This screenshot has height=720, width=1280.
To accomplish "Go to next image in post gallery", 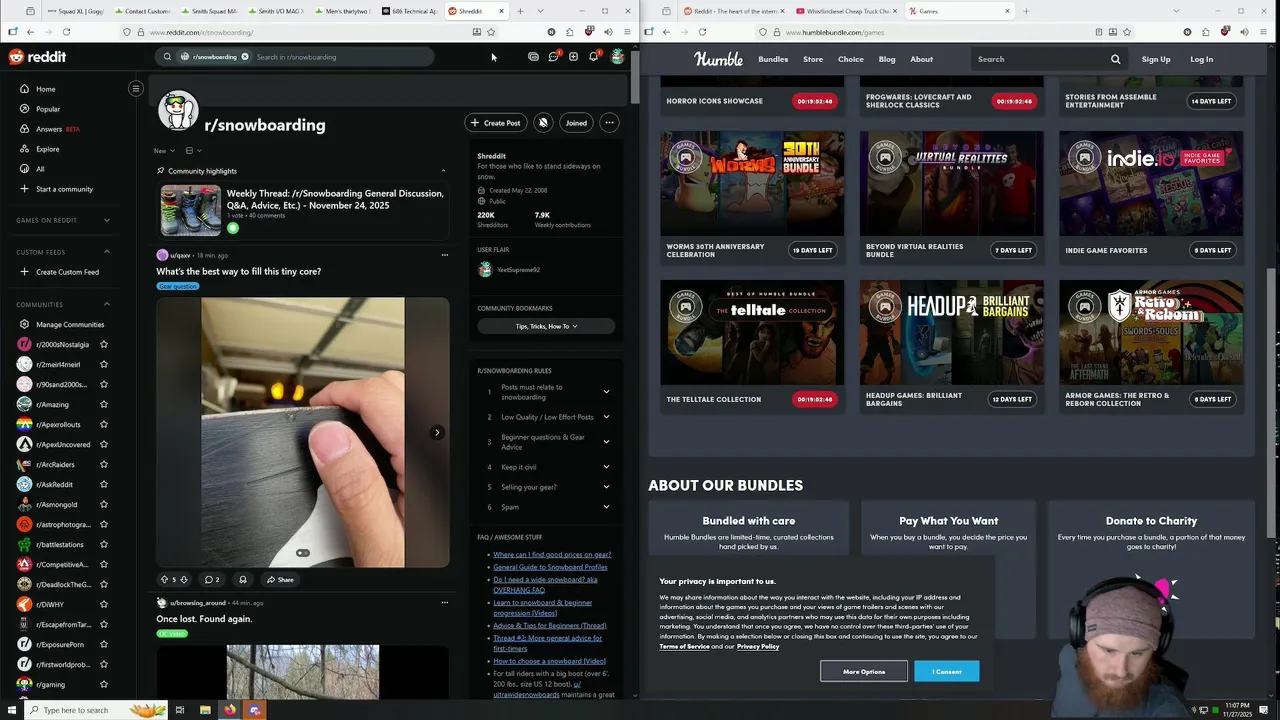I will point(437,433).
